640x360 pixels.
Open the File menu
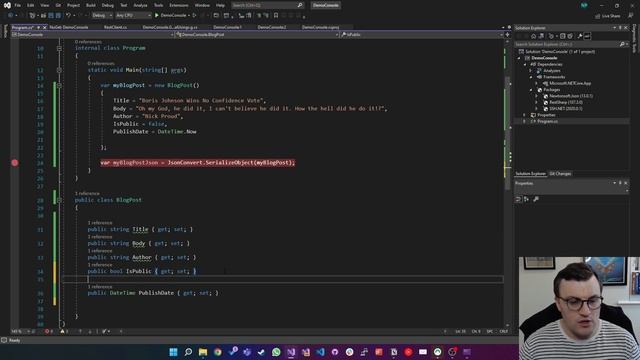pyautogui.click(x=18, y=5)
